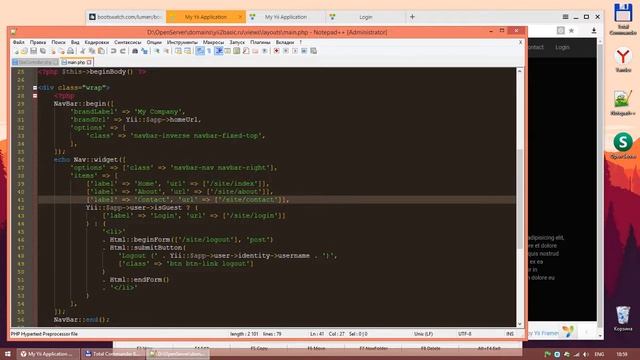This screenshot has width=640, height=360.
Task: Open the Правка menu
Action: point(38,42)
